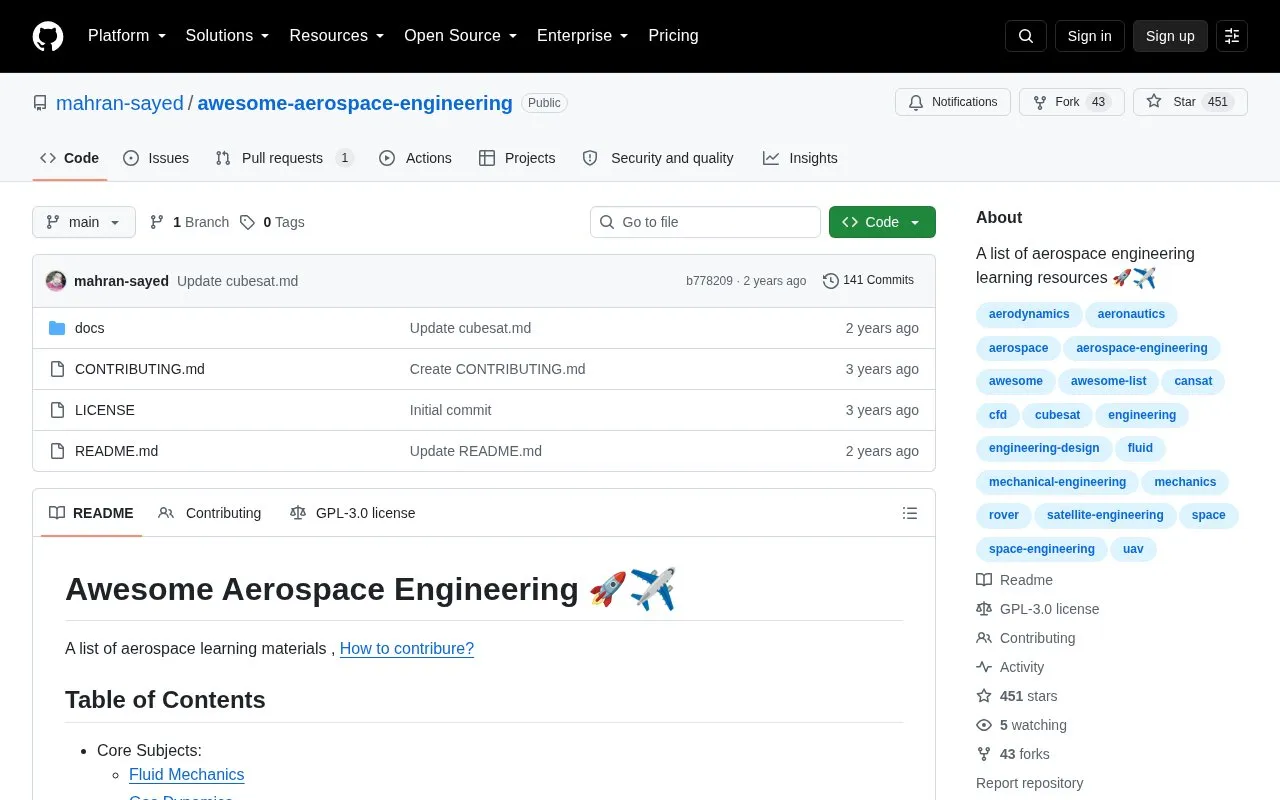Image resolution: width=1280 pixels, height=800 pixels.
Task: Expand the Enterprise menu
Action: point(583,36)
